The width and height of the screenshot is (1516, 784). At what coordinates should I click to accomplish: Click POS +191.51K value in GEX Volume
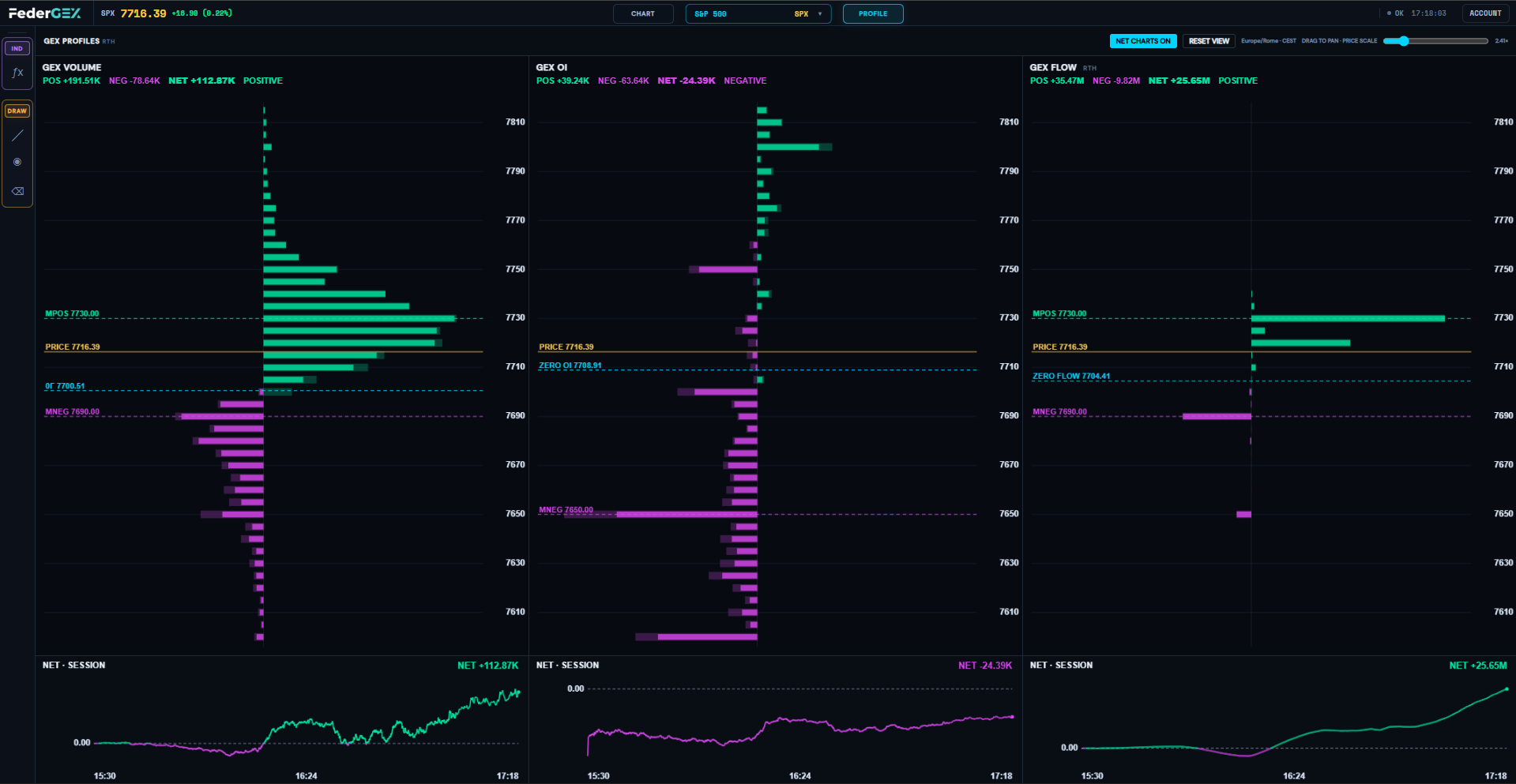(71, 81)
